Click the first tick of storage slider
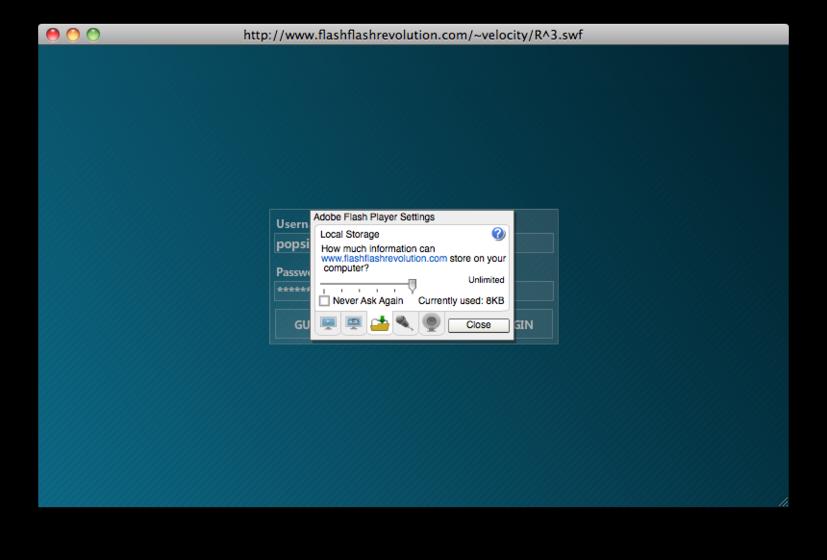 324,291
